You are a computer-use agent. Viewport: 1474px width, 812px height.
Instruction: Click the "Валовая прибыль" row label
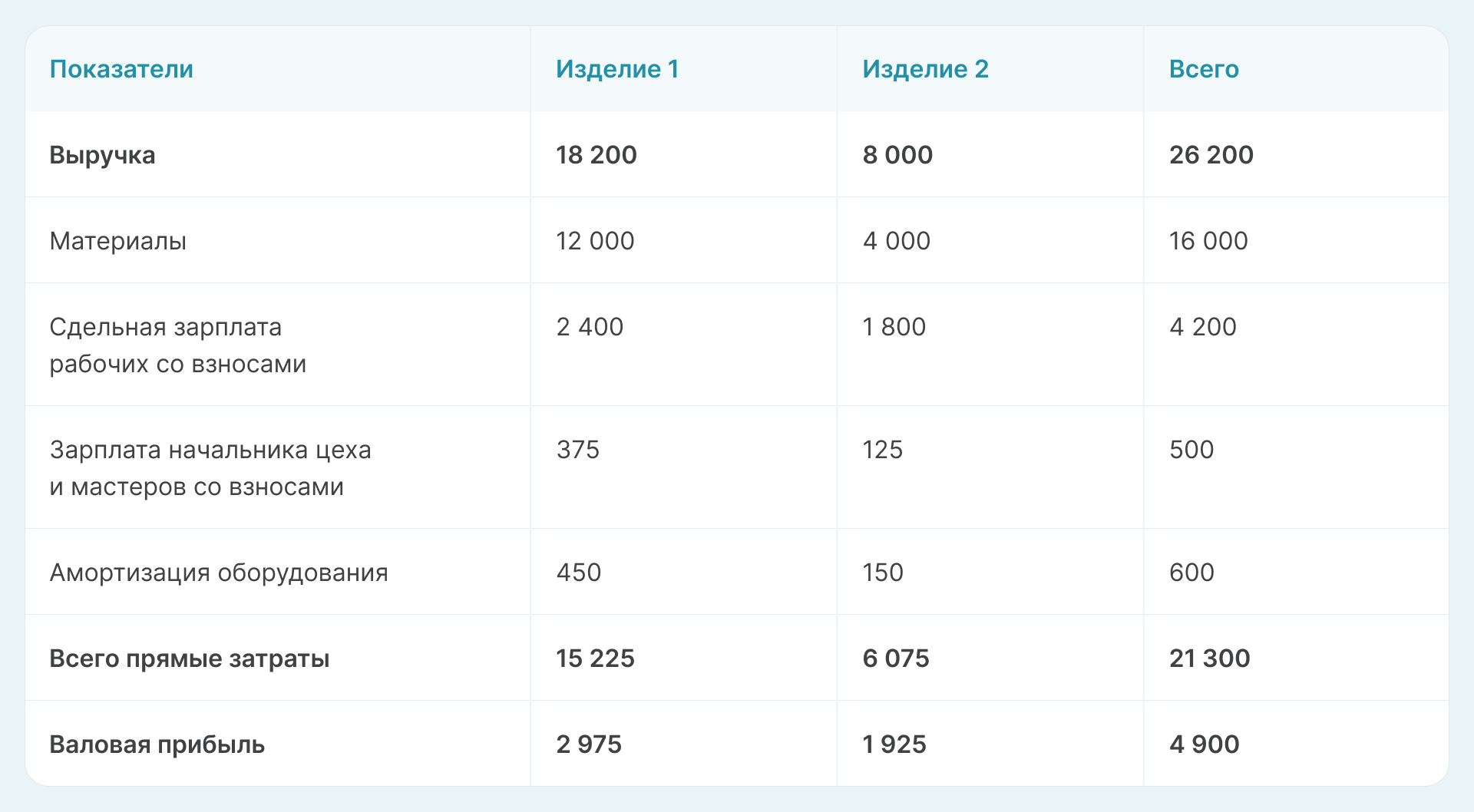(x=157, y=744)
